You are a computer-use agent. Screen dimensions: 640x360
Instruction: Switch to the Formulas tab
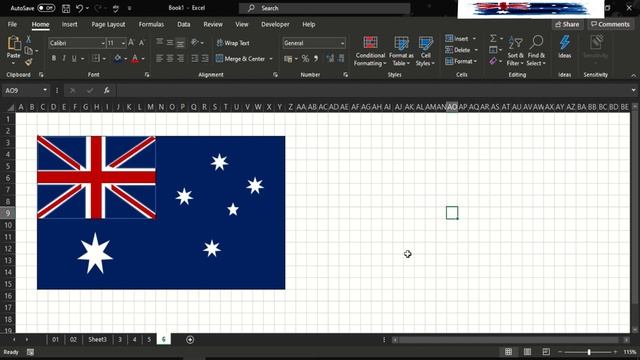pos(151,24)
